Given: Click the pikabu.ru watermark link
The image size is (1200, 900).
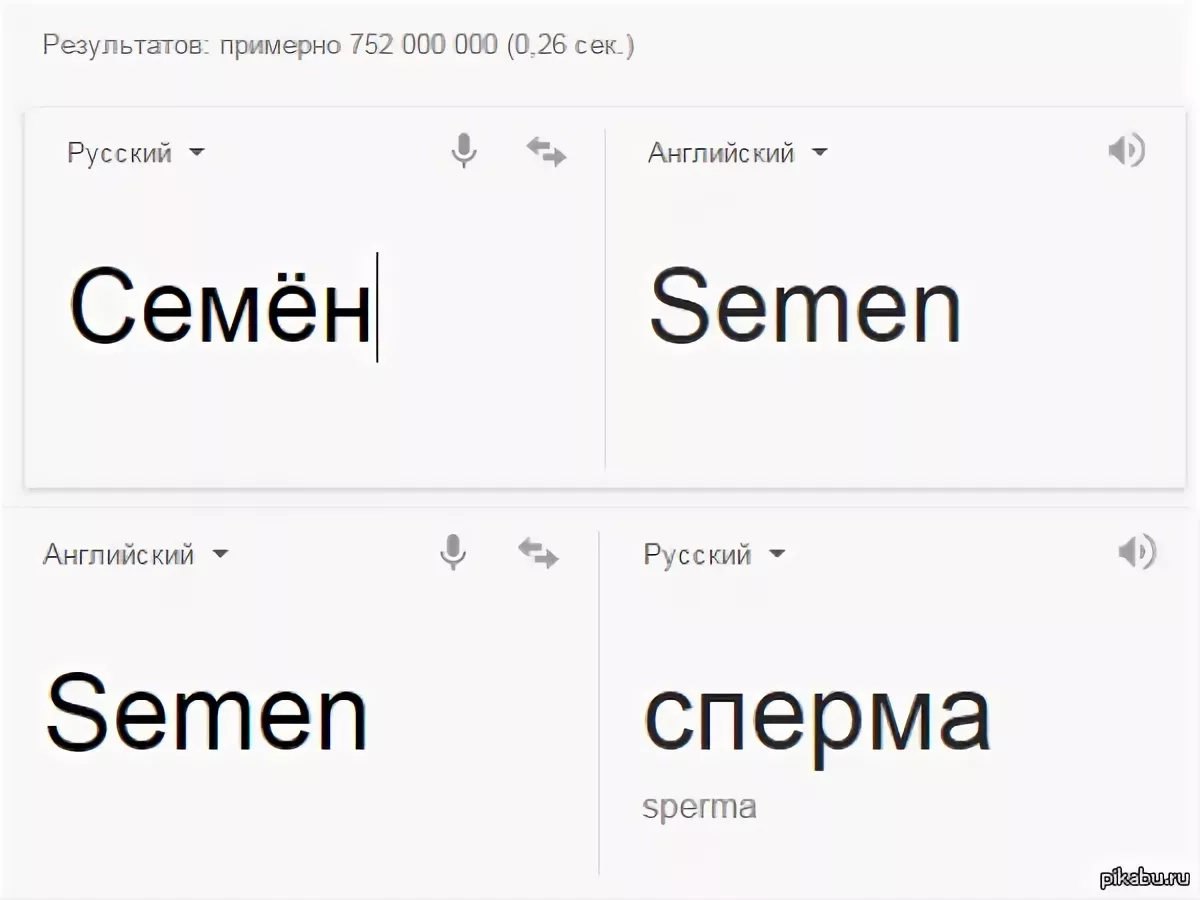Looking at the screenshot, I should (1146, 878).
